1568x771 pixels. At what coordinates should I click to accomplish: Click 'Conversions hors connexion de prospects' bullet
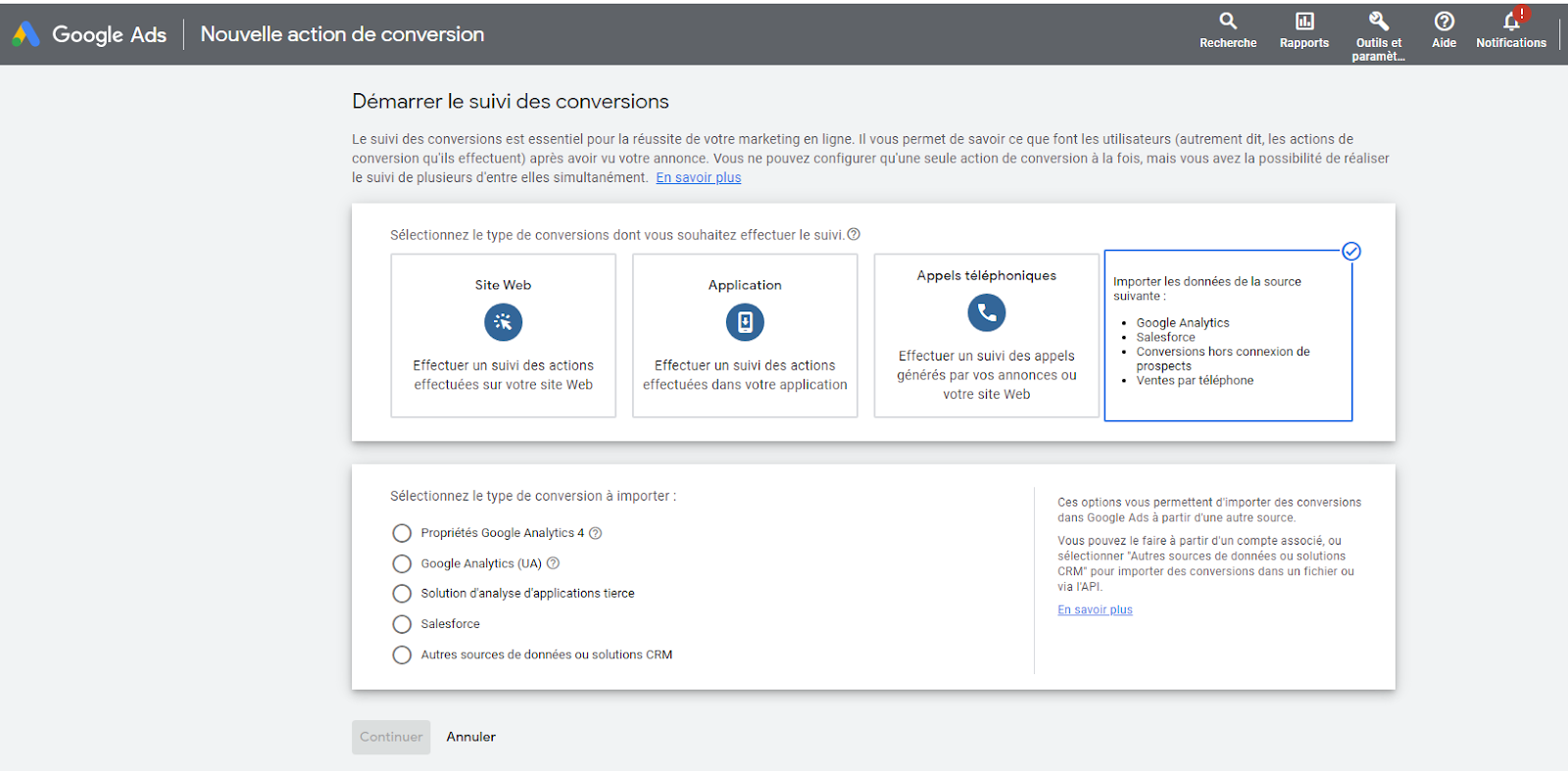[x=1223, y=359]
